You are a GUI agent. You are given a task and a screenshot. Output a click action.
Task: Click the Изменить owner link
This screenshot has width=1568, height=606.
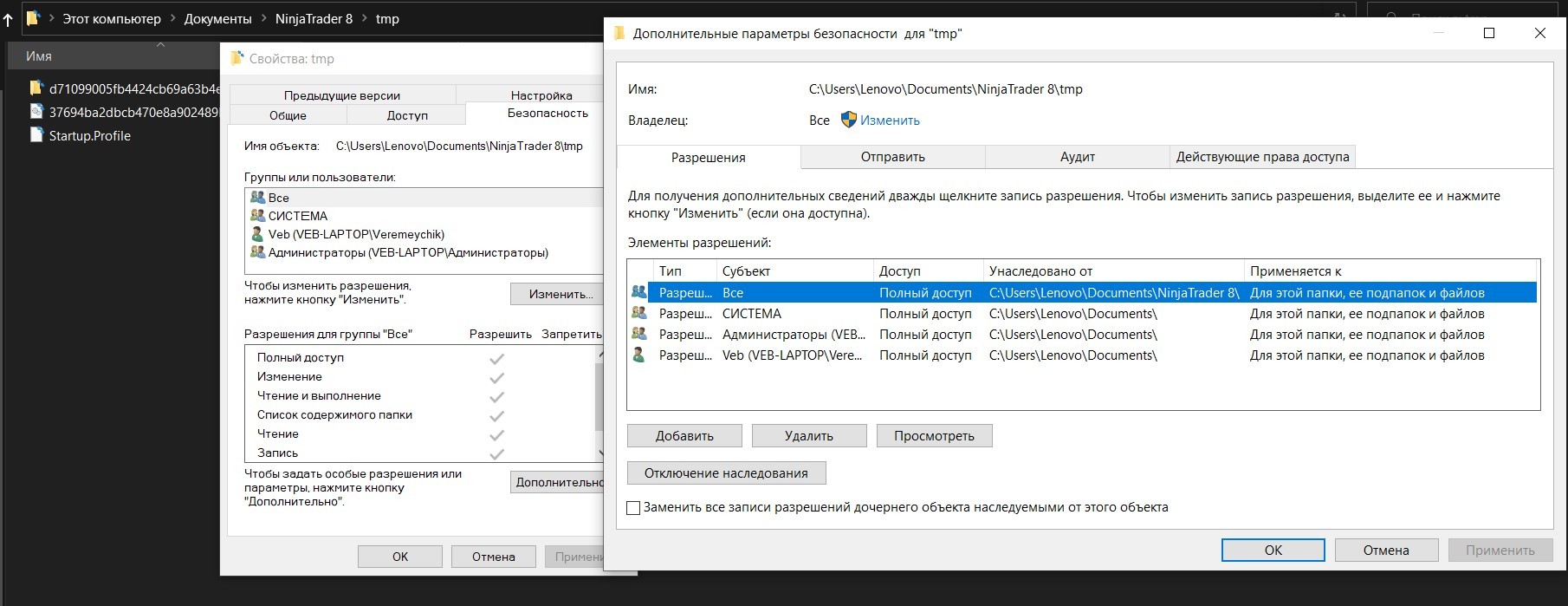[x=890, y=121]
